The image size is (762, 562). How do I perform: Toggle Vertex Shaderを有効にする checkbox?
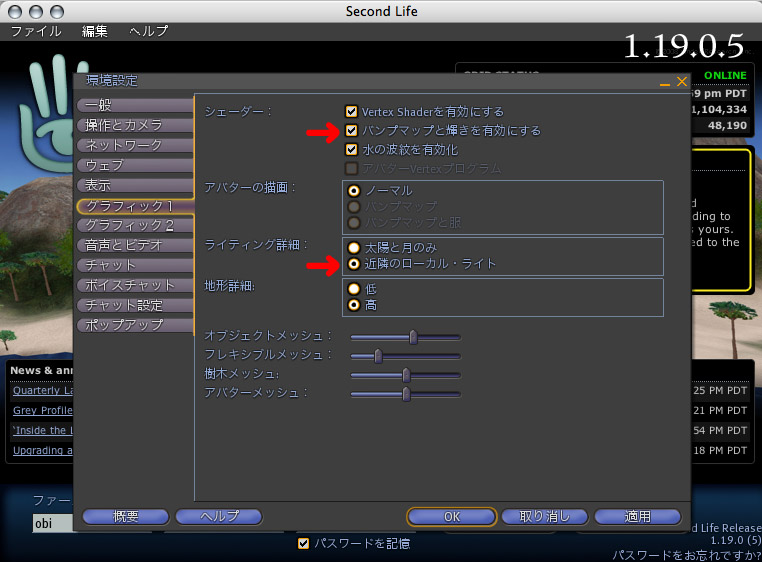(x=351, y=111)
